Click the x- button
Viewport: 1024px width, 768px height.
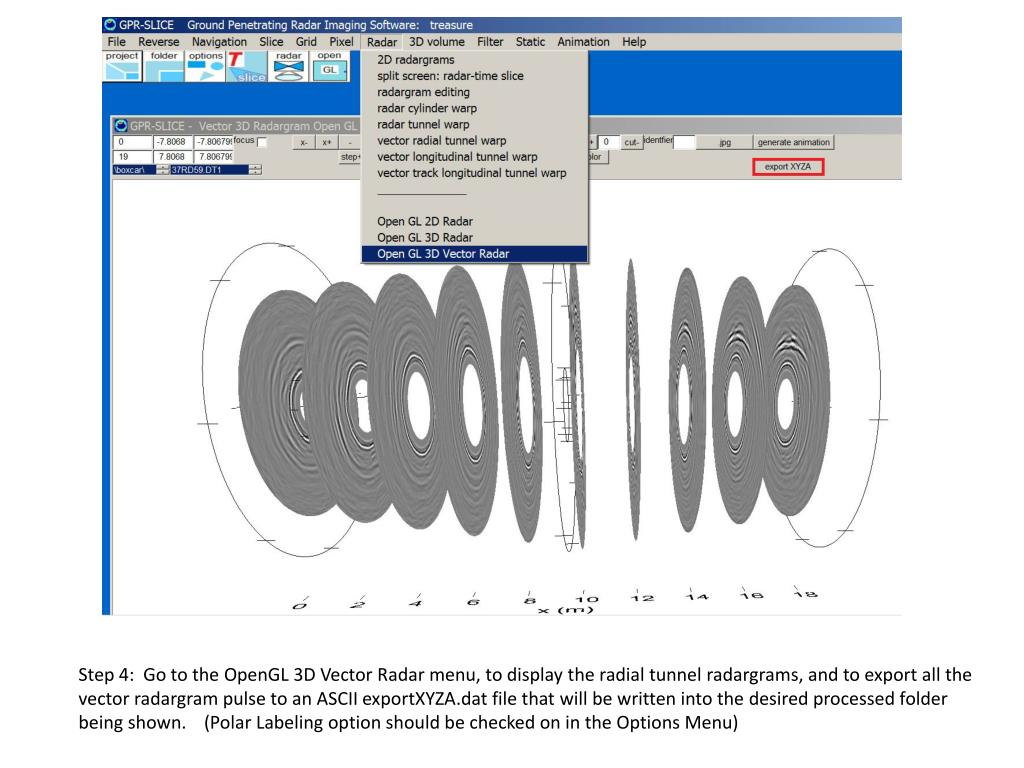point(304,142)
